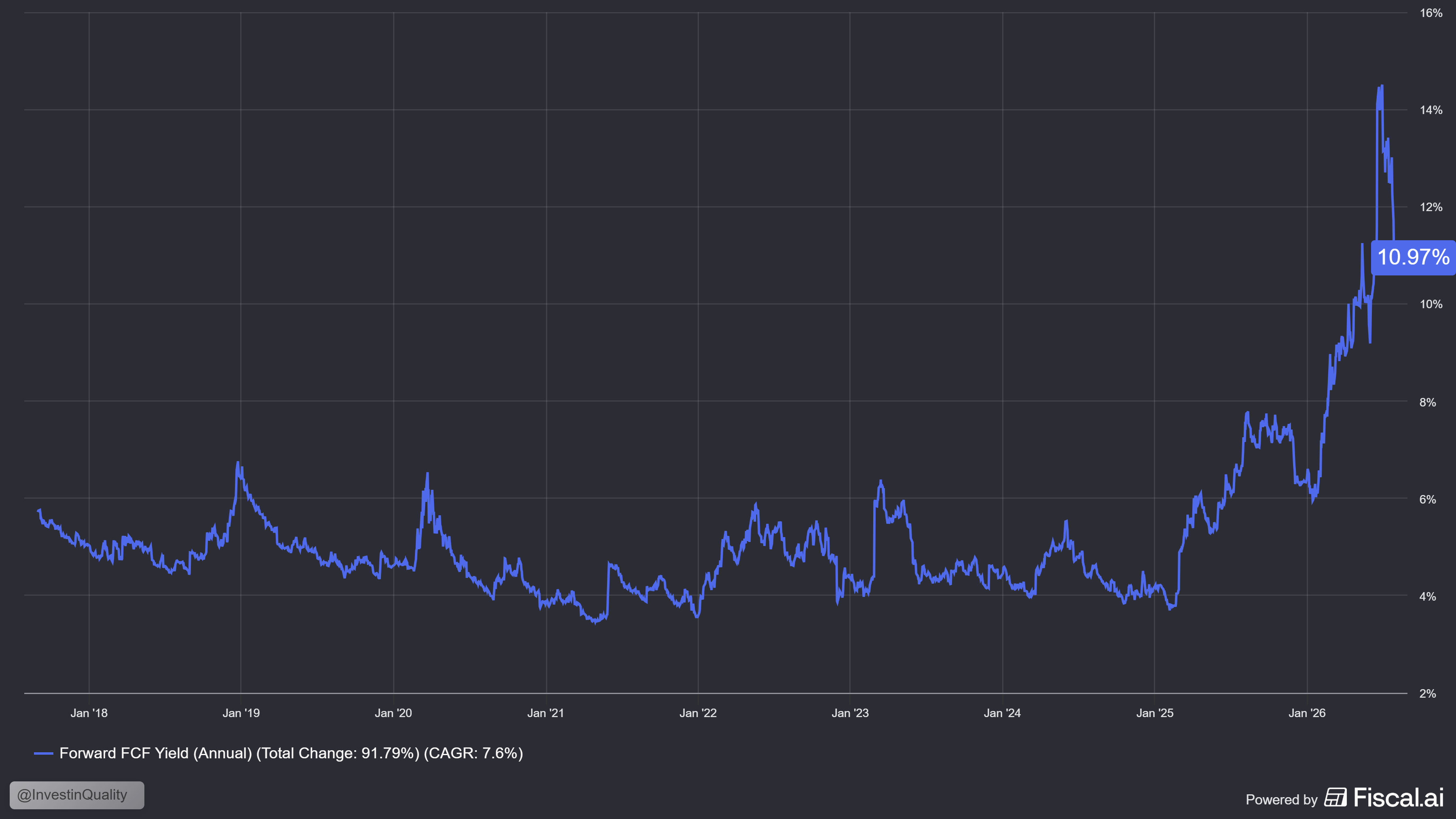Click the 8% y-axis label
The height and width of the screenshot is (819, 1456).
coord(1428,402)
